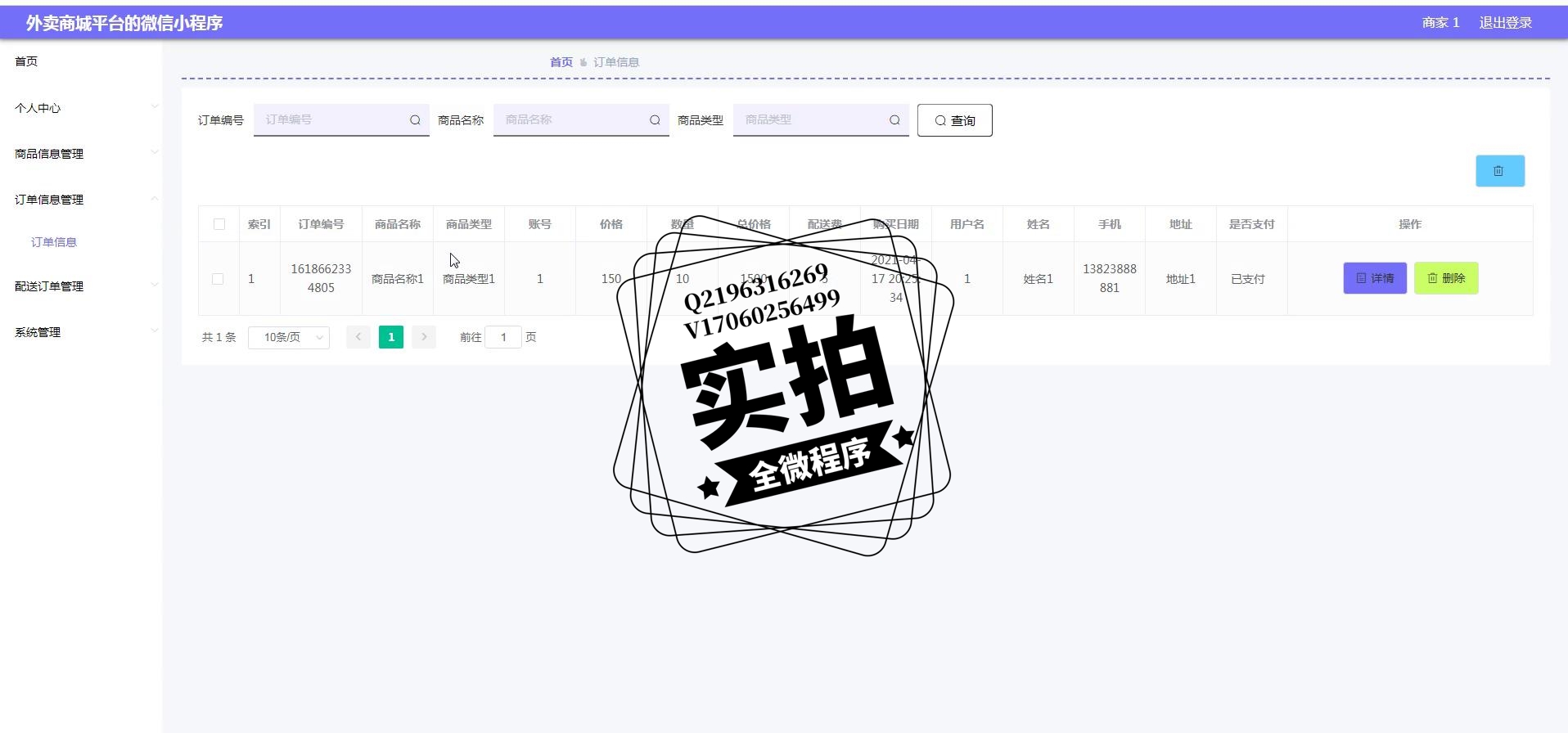Go to next page arrow
The width and height of the screenshot is (1568, 733).
tap(424, 337)
